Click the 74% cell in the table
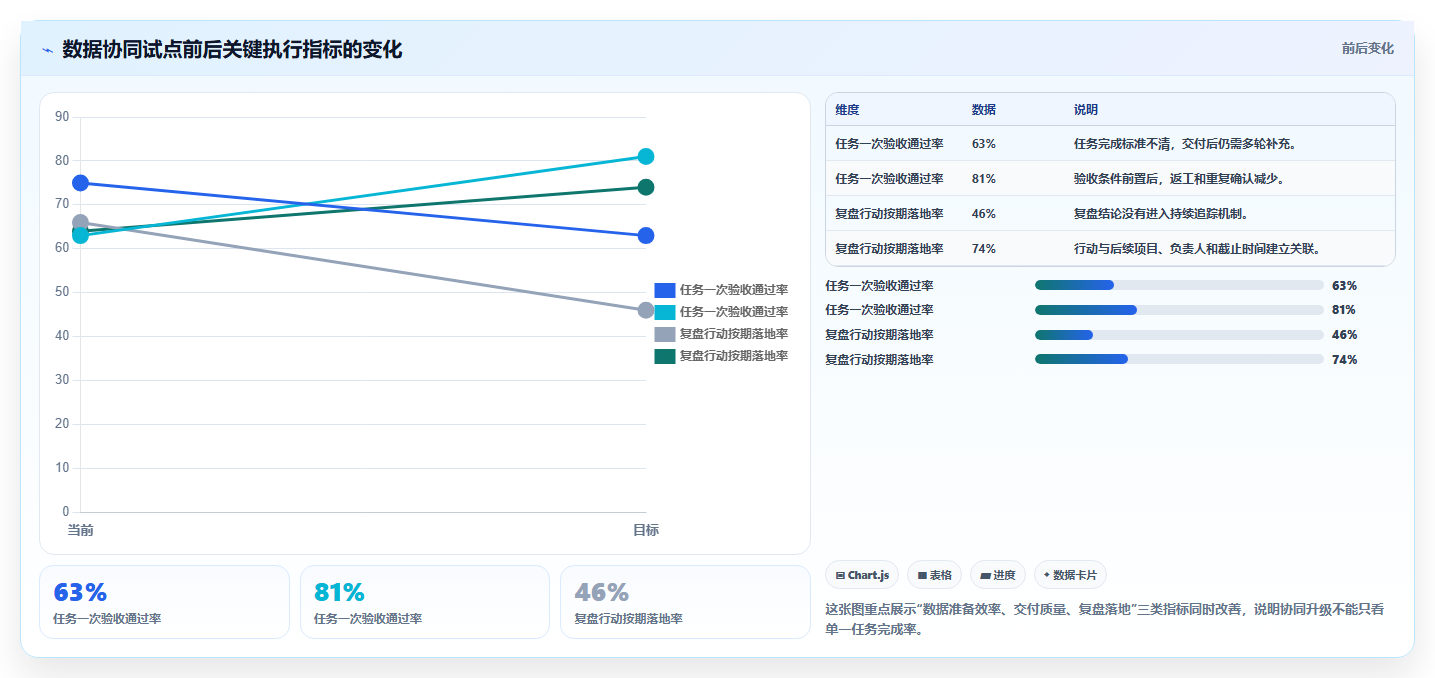 [984, 249]
